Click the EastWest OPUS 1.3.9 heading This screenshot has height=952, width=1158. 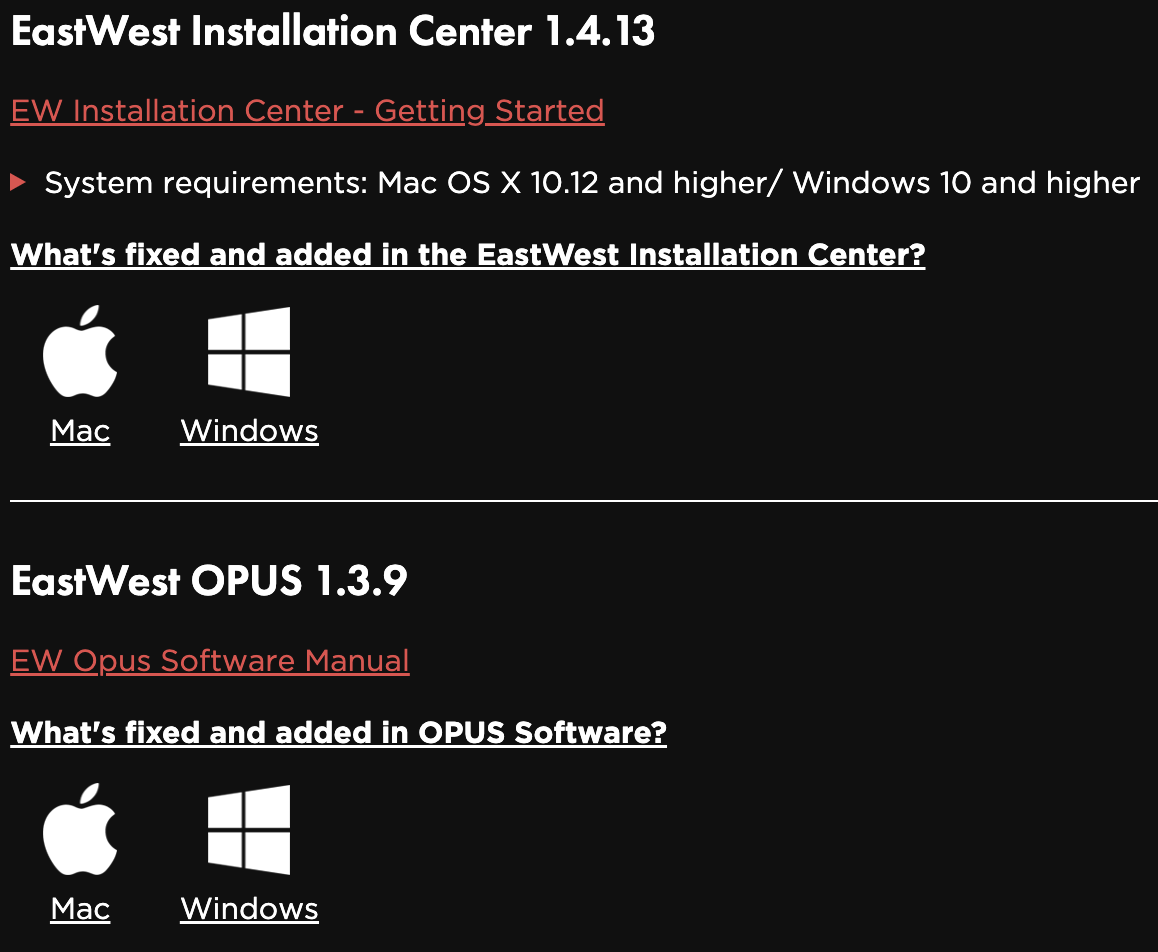[208, 580]
